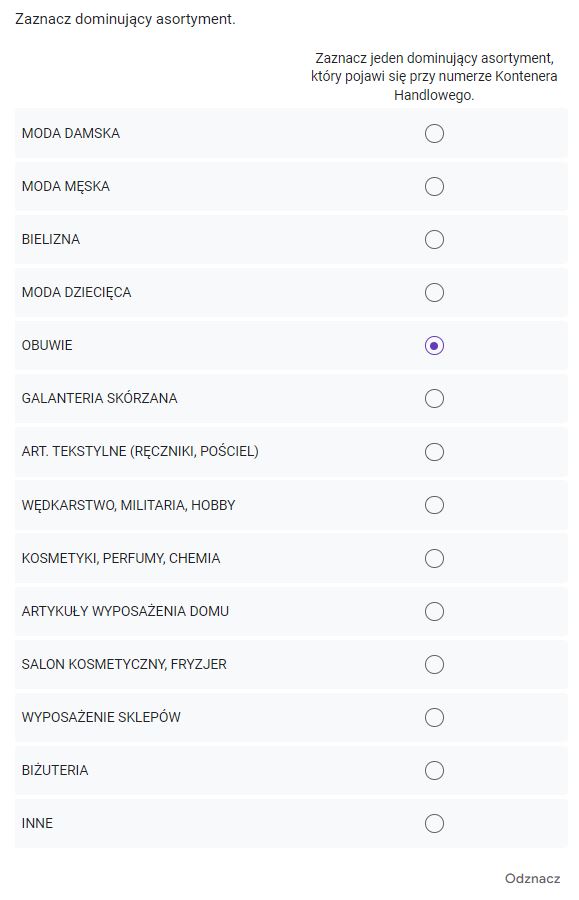This screenshot has height=900, width=579.
Task: Choose the MODA DZIECIĘCA radio option
Action: (x=434, y=292)
